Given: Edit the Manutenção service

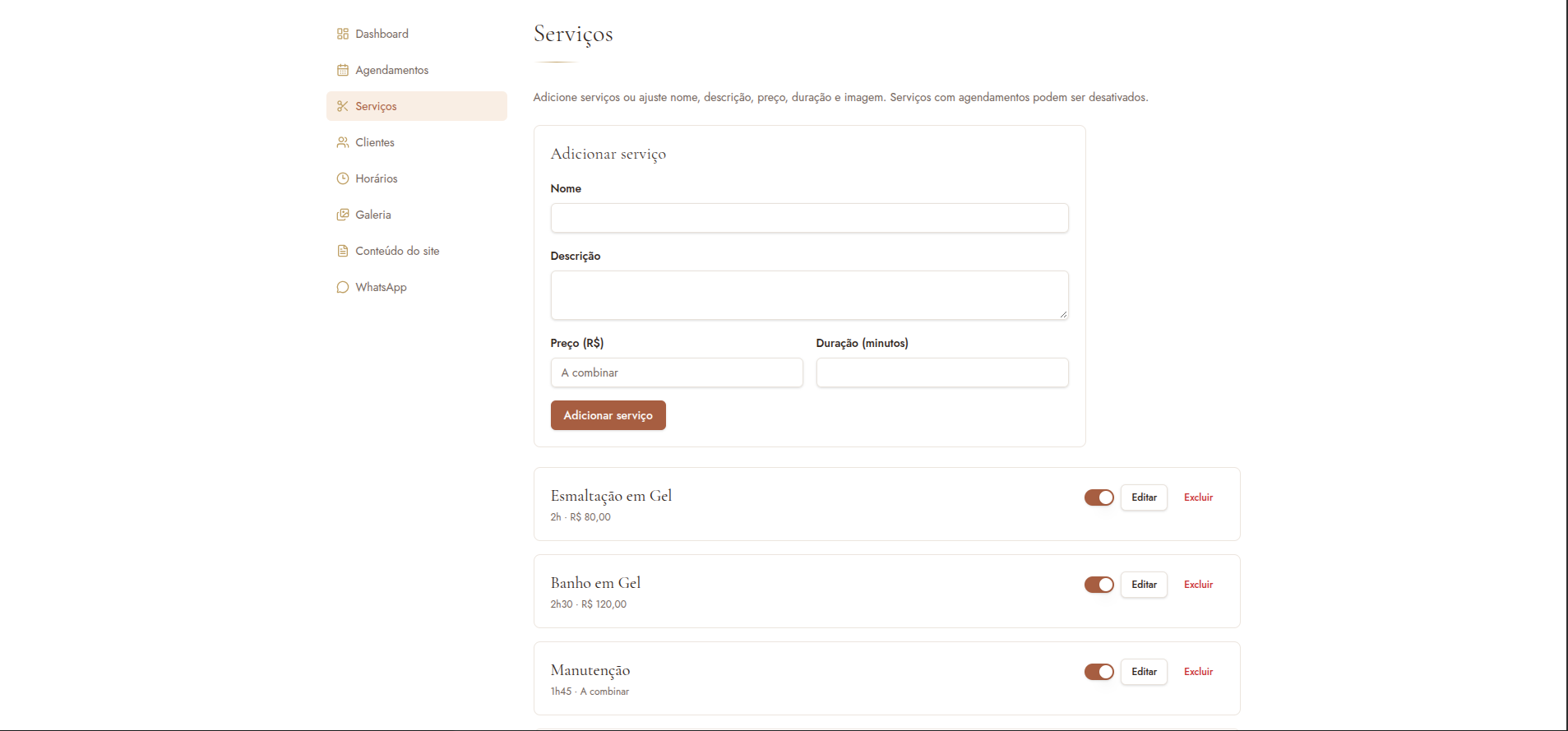Looking at the screenshot, I should pyautogui.click(x=1144, y=672).
